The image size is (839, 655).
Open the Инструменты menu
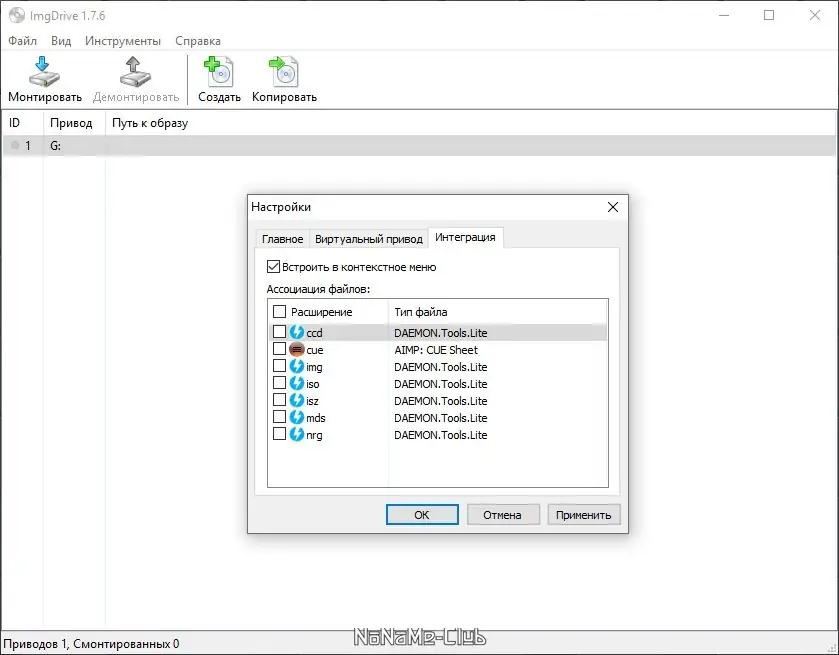point(123,41)
